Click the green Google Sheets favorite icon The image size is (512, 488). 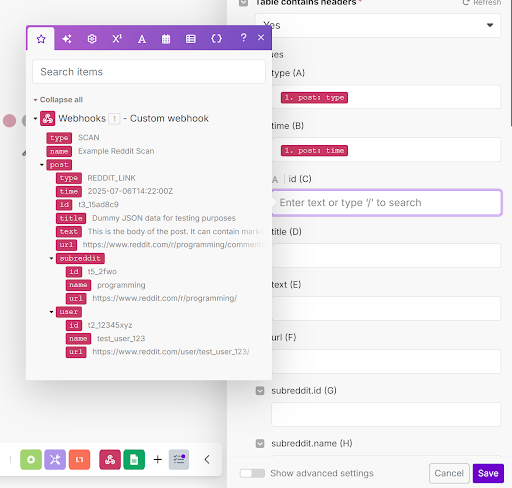pyautogui.click(x=134, y=460)
